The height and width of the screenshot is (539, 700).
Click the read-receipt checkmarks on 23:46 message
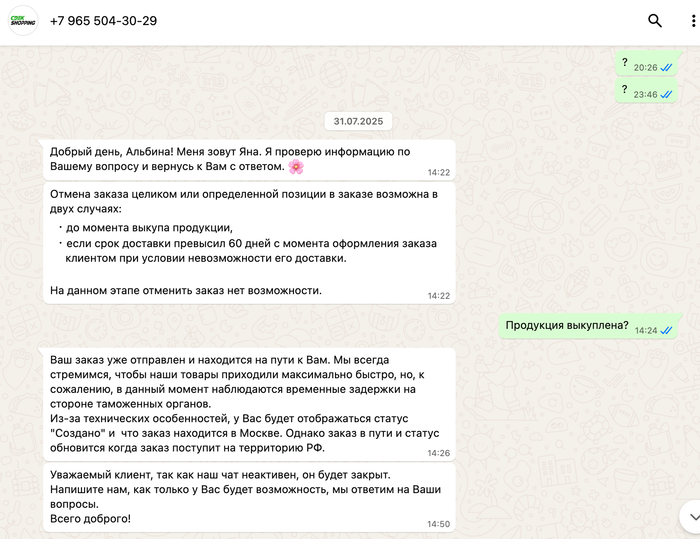pos(666,94)
